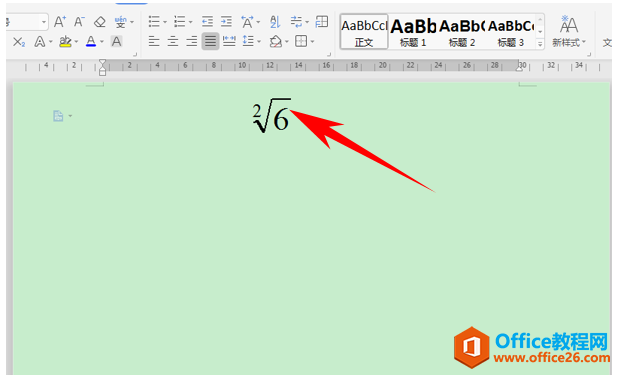Increase font size with A+ icon
The width and height of the screenshot is (617, 375).
point(60,22)
